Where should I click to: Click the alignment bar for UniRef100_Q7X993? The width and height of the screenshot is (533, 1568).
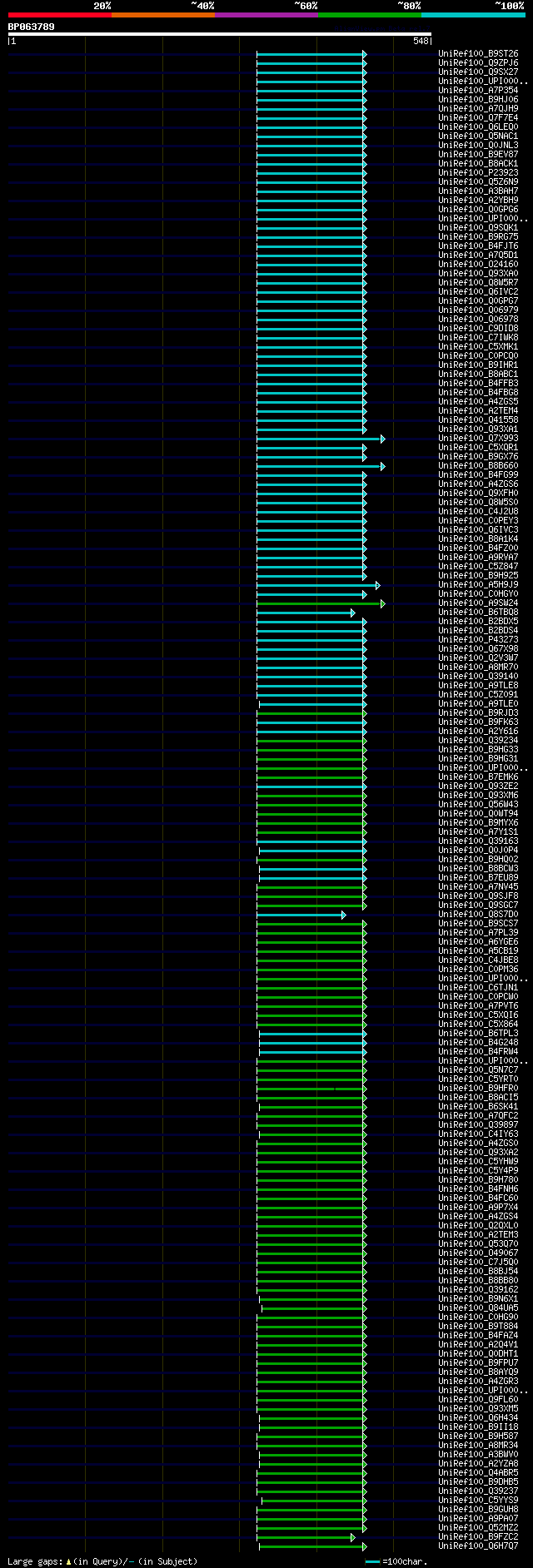321,439
